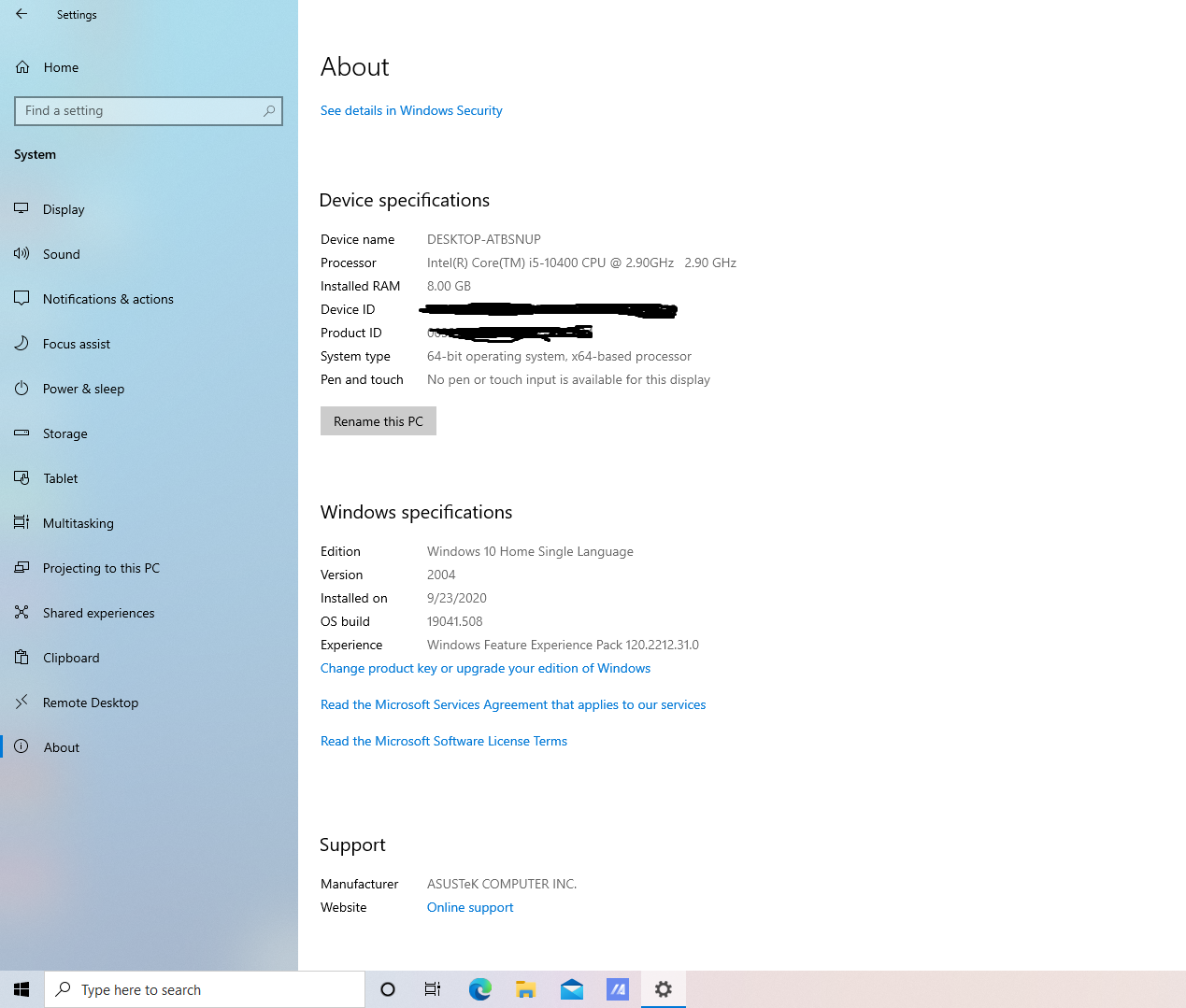Click the Multitasking icon
Image resolution: width=1186 pixels, height=1008 pixels.
pos(21,522)
